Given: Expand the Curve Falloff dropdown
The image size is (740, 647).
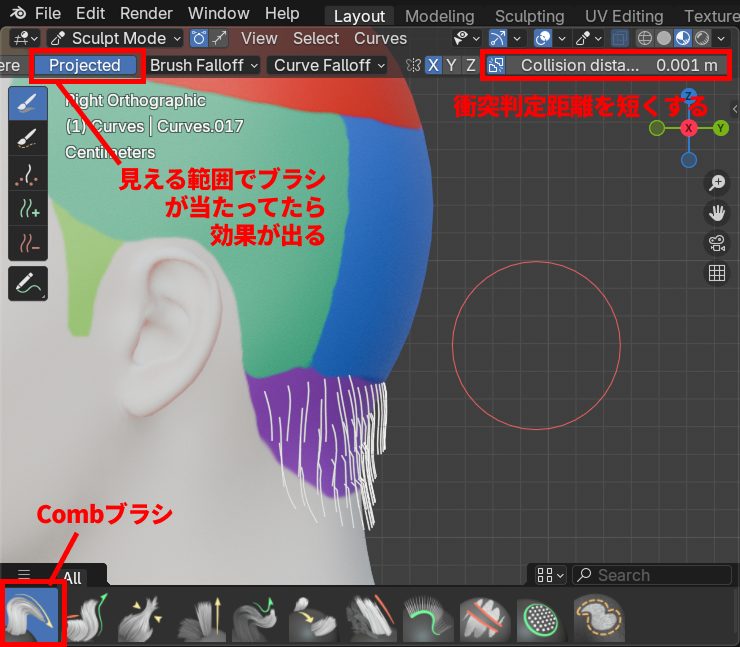Looking at the screenshot, I should tap(329, 65).
